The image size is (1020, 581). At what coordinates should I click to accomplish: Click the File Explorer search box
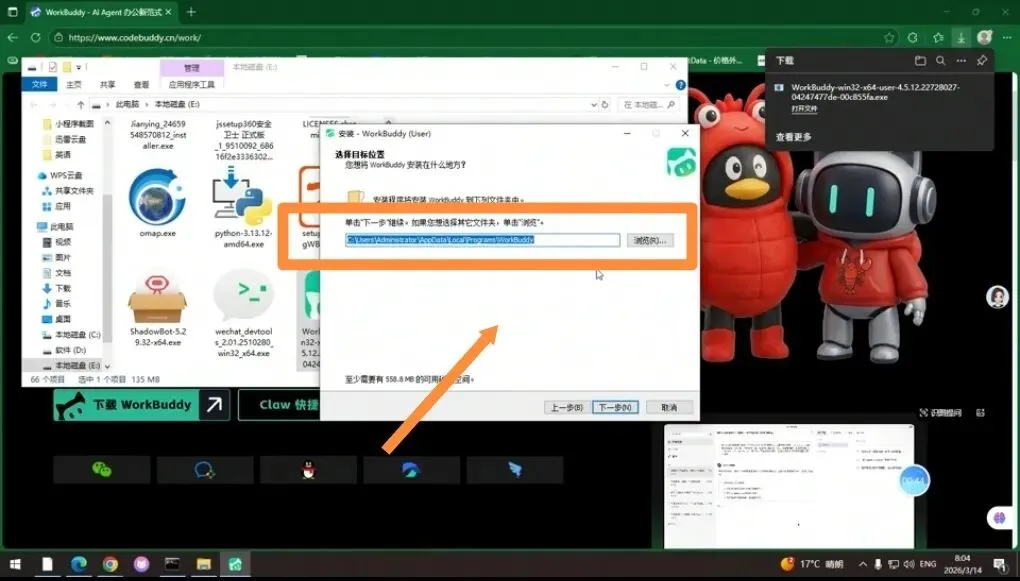(x=649, y=104)
